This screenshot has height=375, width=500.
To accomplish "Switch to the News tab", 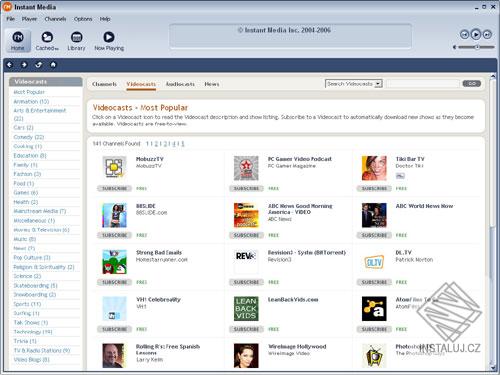I will [212, 84].
